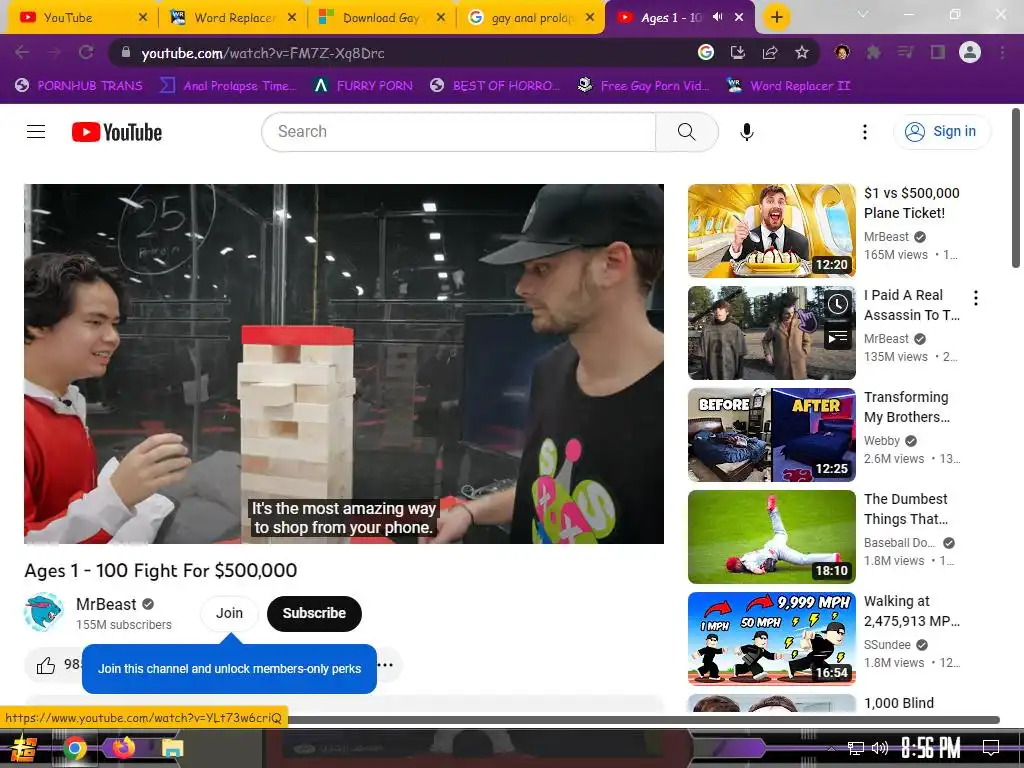This screenshot has width=1024, height=768.
Task: Launch Firefox from the taskbar
Action: point(123,748)
